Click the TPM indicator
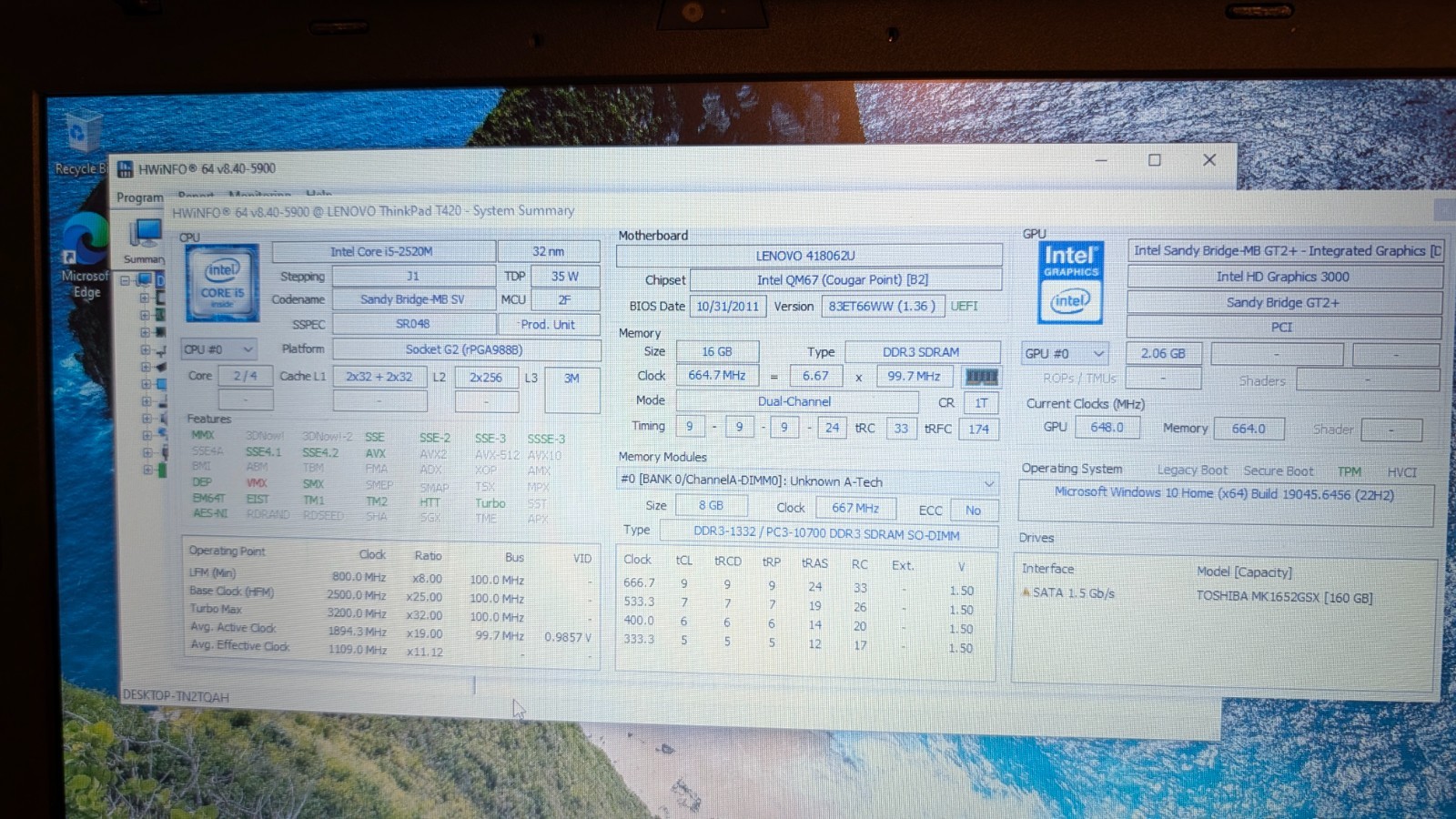Image resolution: width=1456 pixels, height=819 pixels. (x=1350, y=471)
